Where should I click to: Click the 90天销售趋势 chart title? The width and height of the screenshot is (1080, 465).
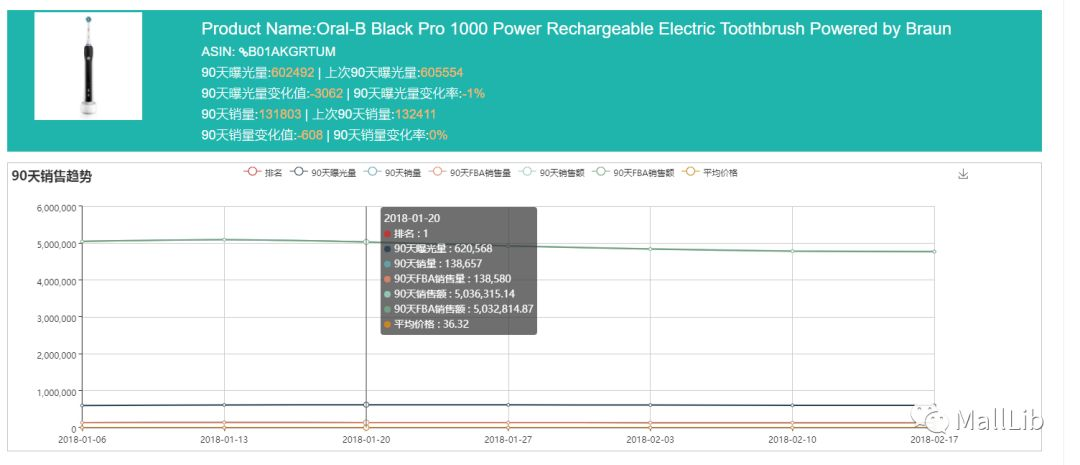(x=52, y=176)
